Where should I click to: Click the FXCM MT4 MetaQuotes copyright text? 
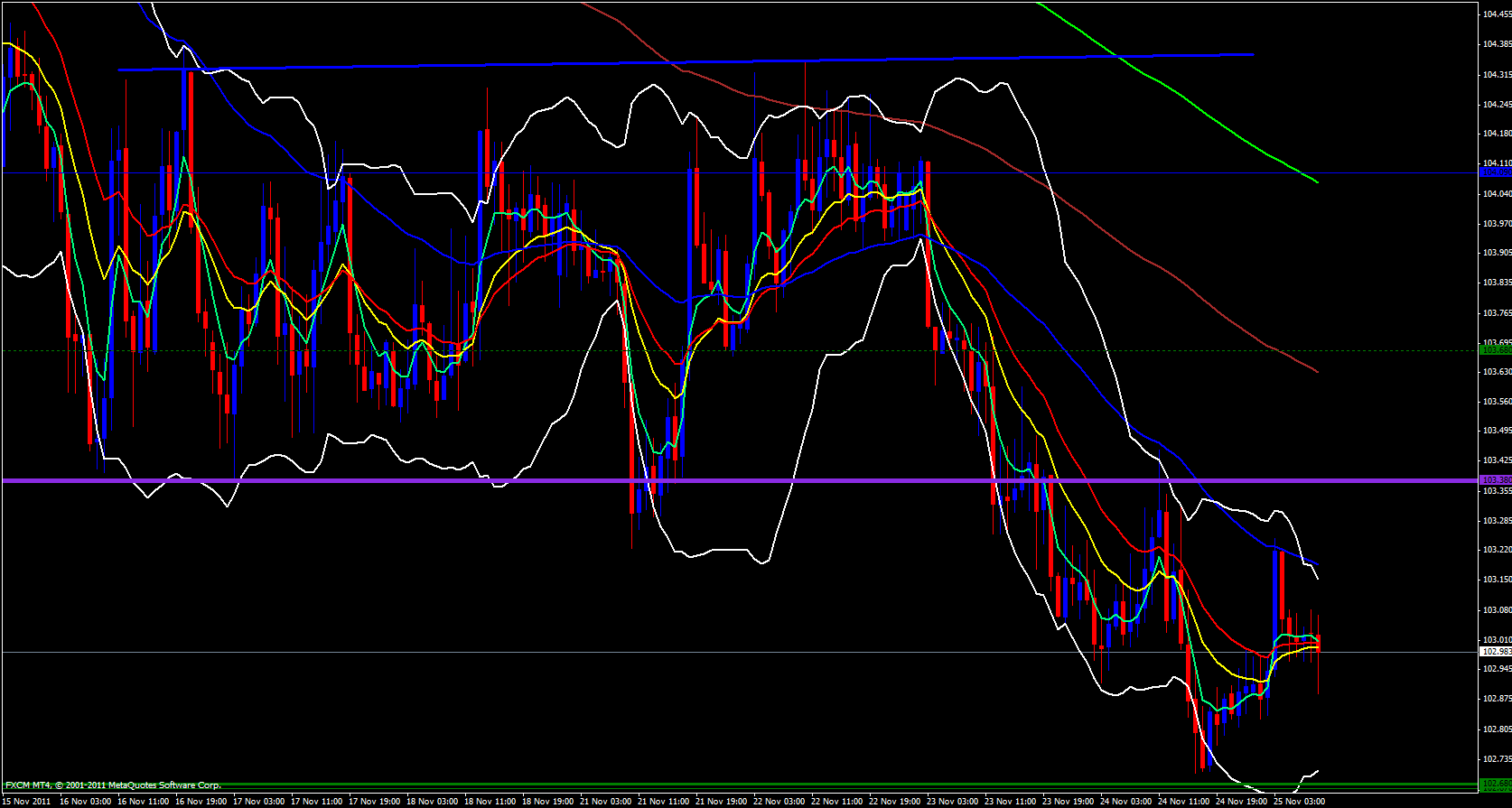coord(113,785)
